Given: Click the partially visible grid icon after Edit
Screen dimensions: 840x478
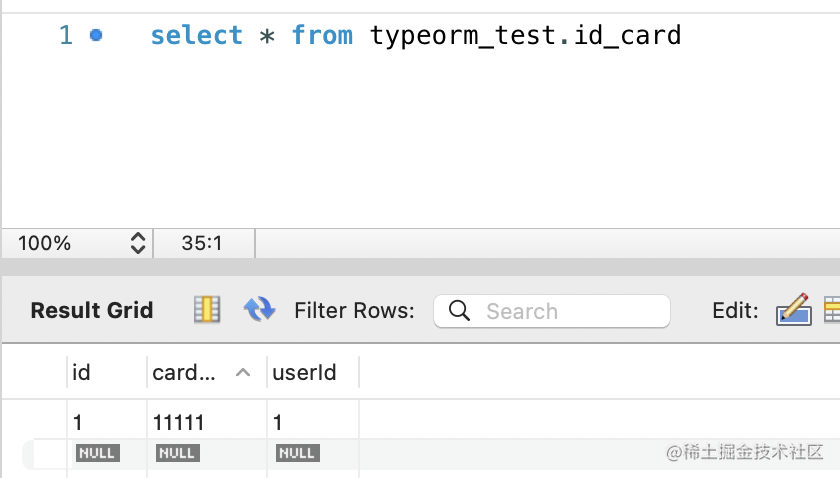Looking at the screenshot, I should tap(831, 310).
